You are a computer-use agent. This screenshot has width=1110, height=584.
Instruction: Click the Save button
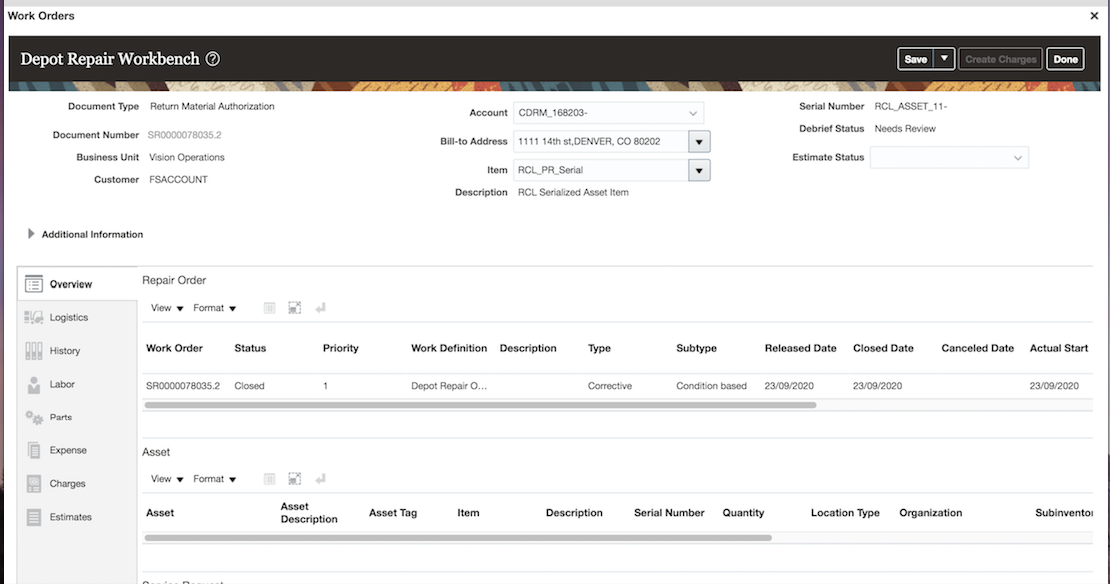(x=915, y=59)
